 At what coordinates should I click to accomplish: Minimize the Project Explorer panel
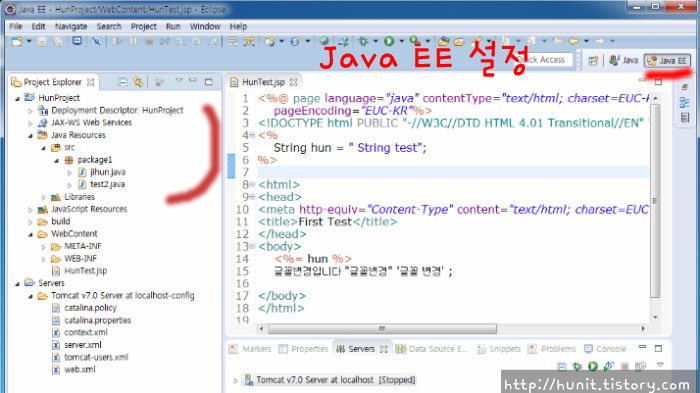(x=193, y=80)
